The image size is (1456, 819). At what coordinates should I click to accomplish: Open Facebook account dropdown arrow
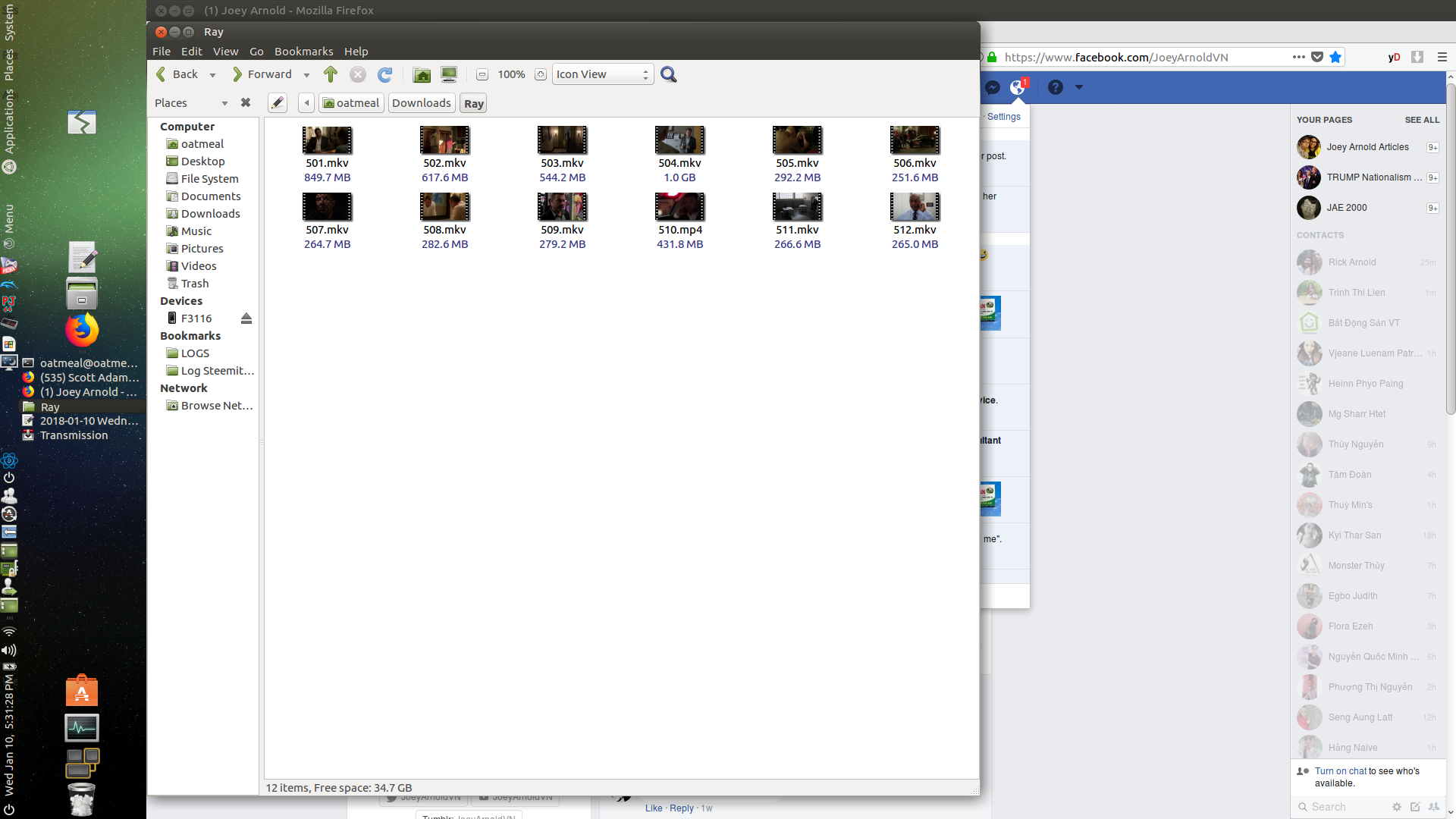coord(1078,87)
